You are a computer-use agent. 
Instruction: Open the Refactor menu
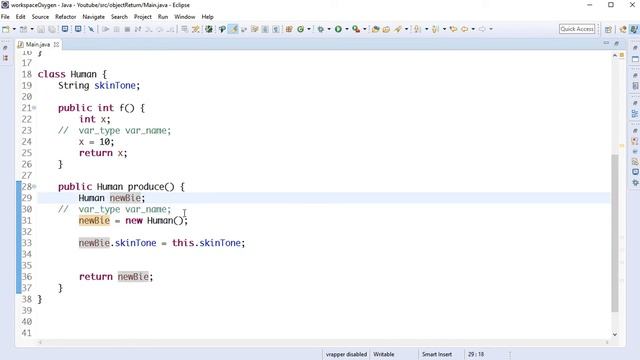(66, 17)
